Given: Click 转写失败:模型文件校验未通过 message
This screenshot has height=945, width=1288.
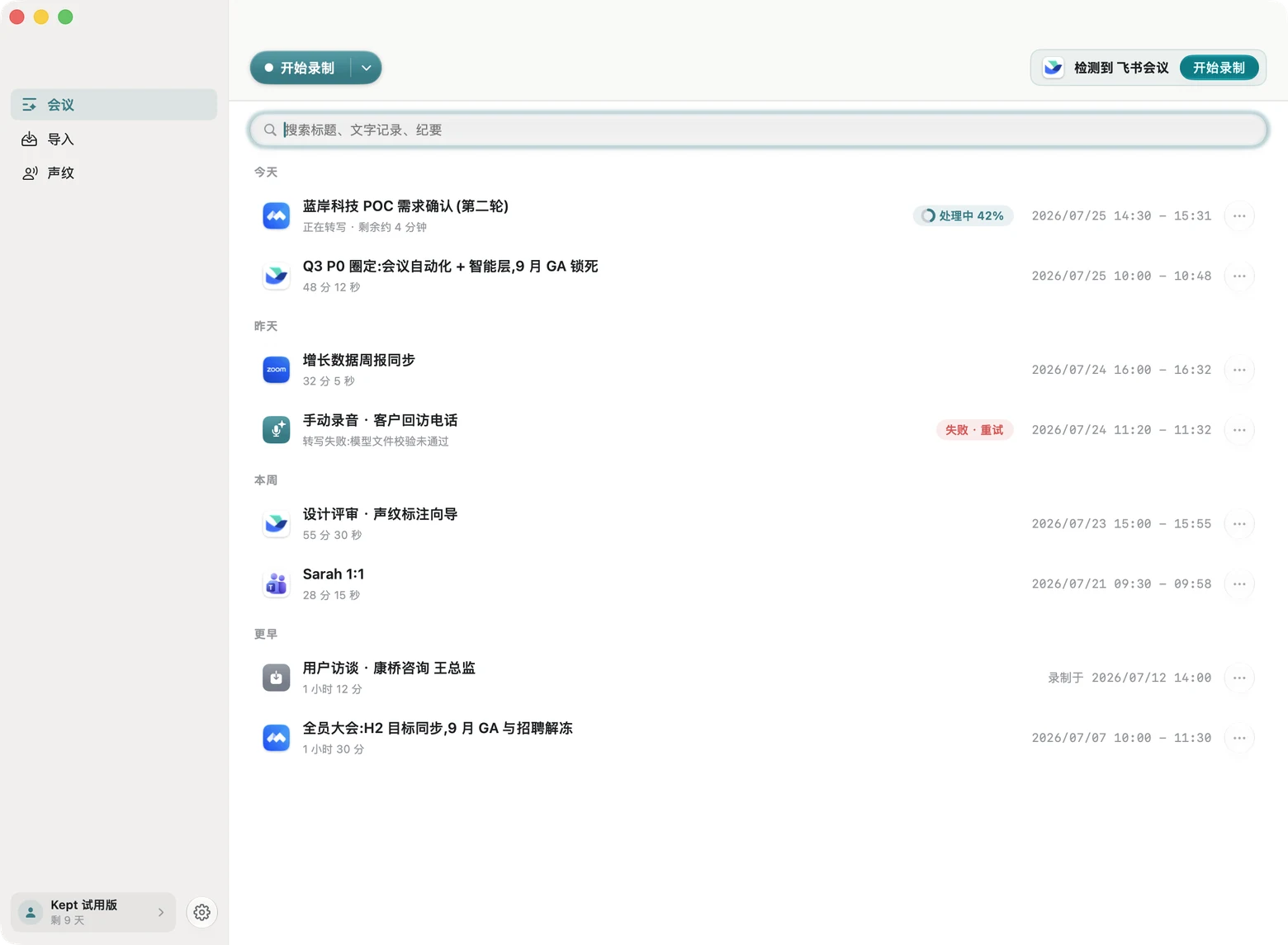Looking at the screenshot, I should [x=376, y=442].
